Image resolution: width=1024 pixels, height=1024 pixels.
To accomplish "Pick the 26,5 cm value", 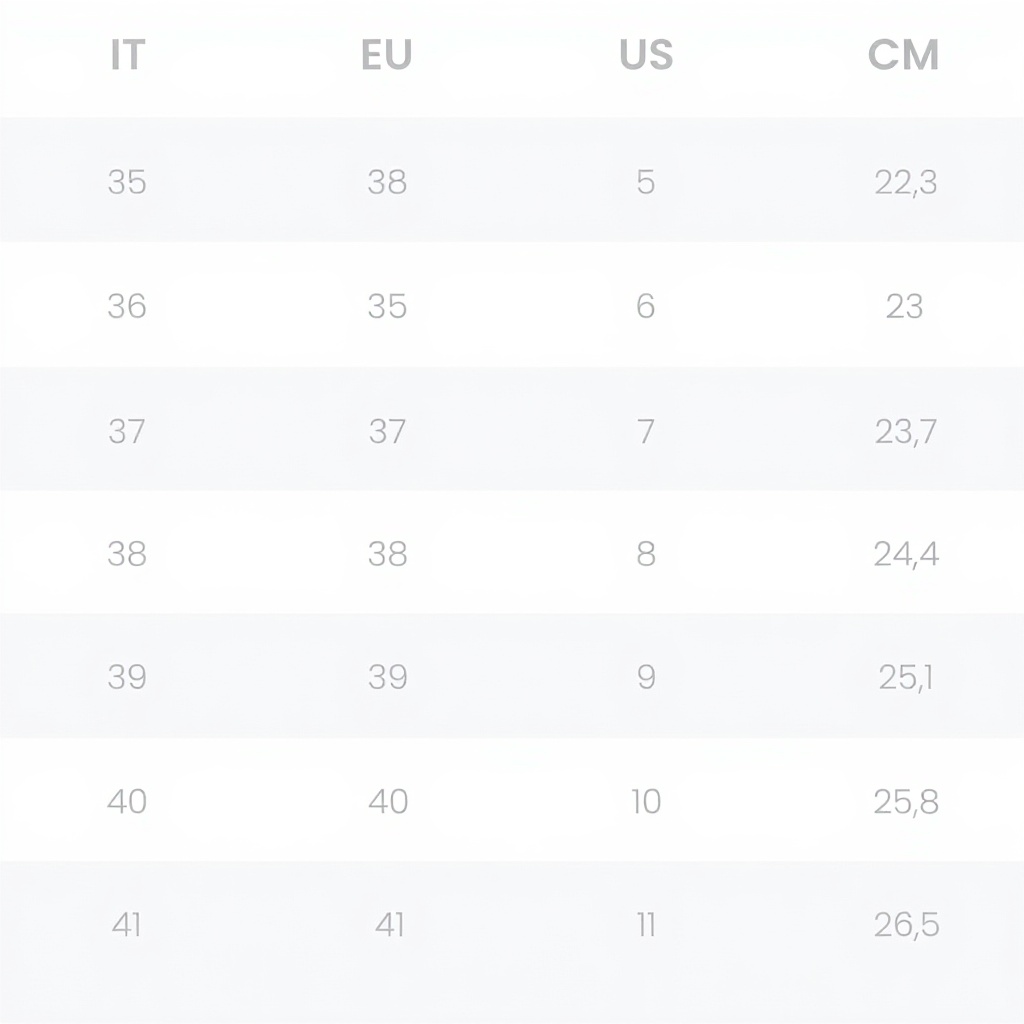I will point(906,925).
